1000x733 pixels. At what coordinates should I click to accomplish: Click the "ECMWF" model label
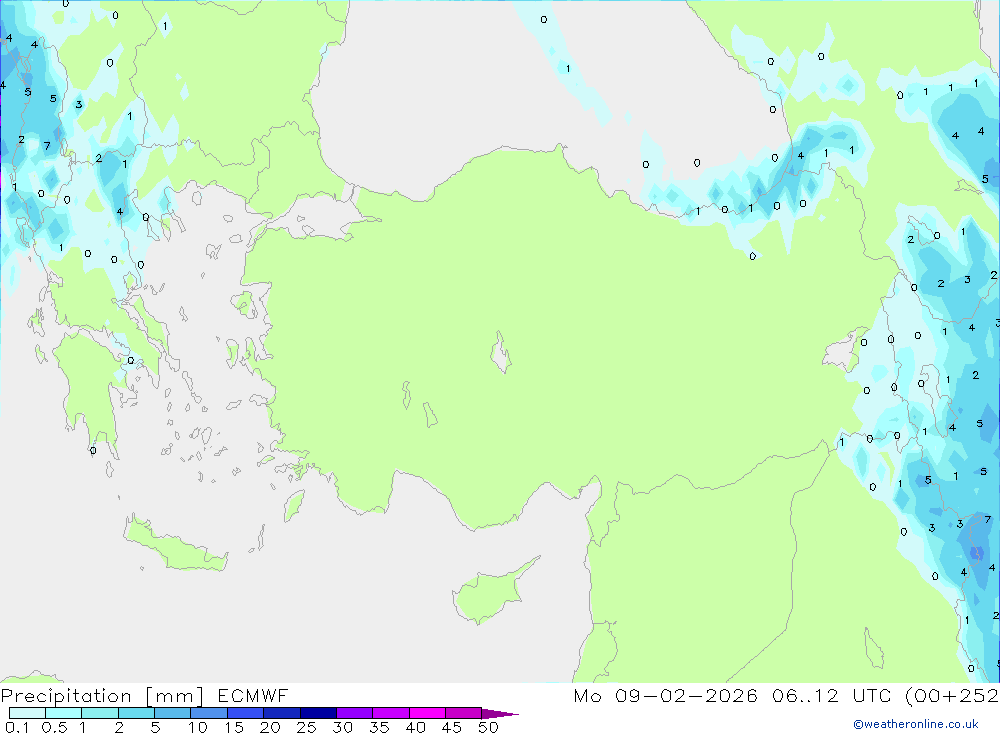coord(253,695)
